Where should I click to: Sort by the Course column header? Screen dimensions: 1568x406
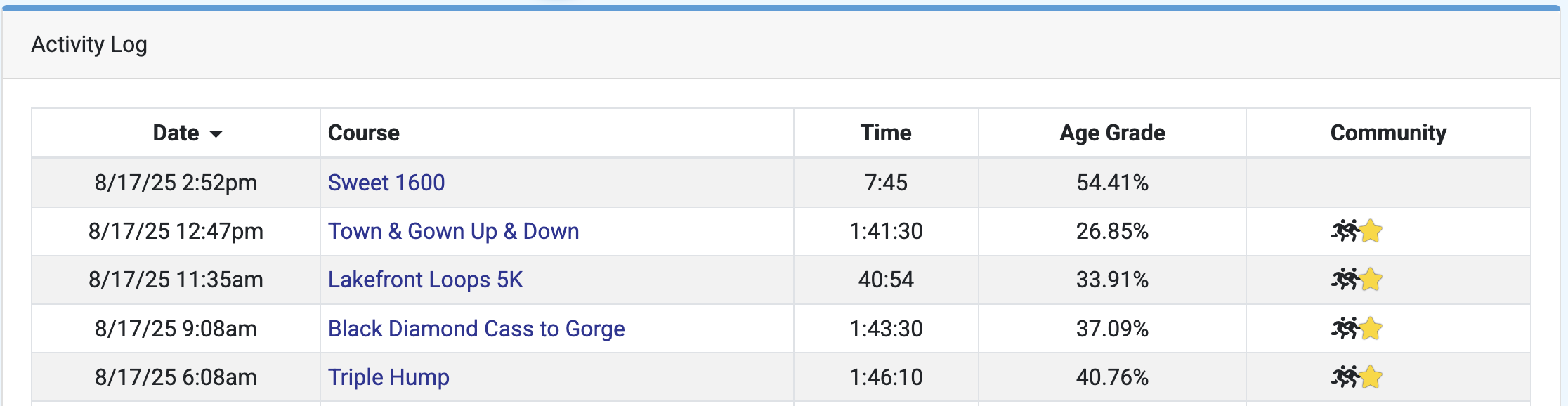pyautogui.click(x=364, y=133)
